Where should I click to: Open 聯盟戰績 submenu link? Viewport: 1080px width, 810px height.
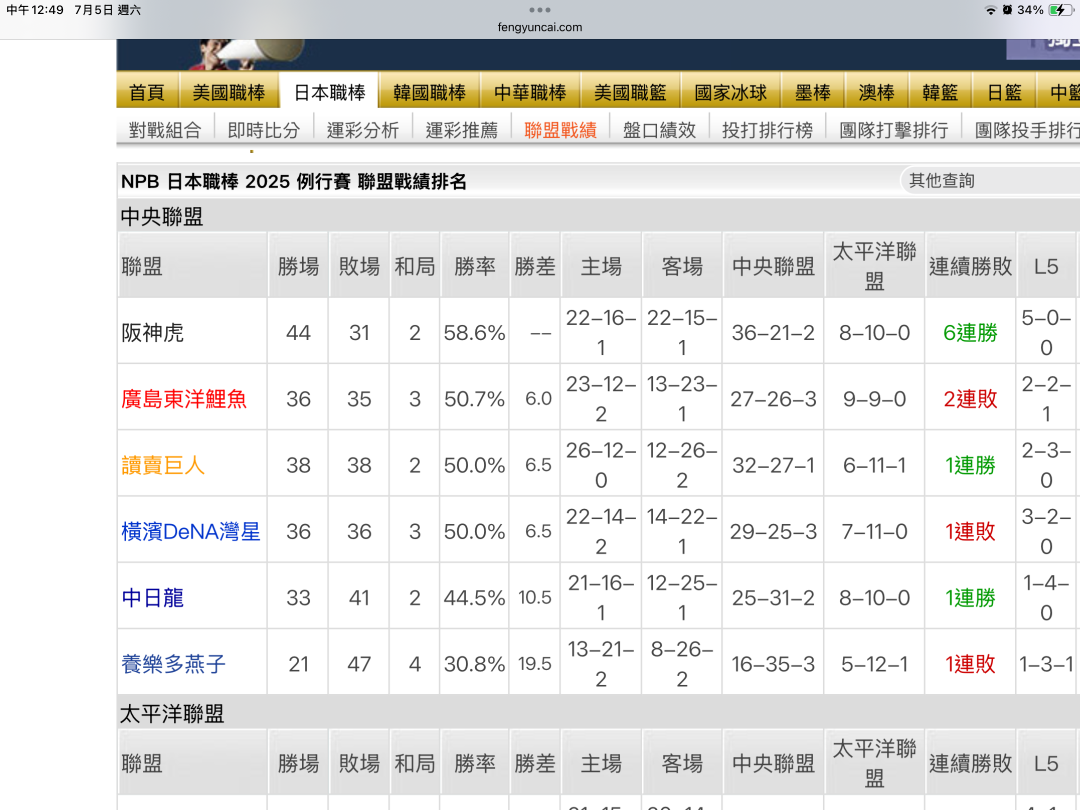561,130
